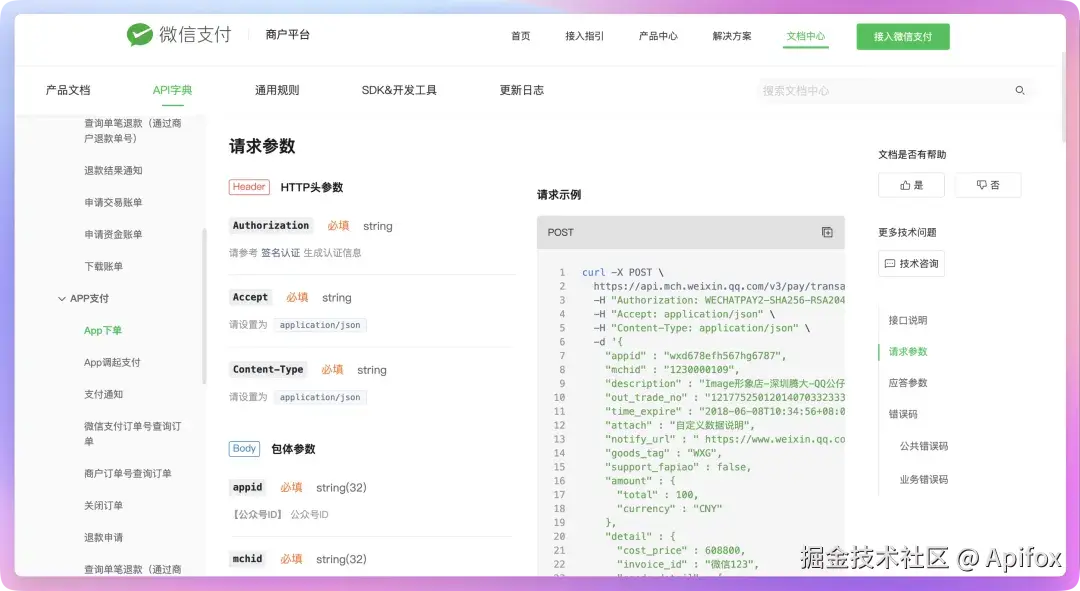Click the green 接入微信支付 button

(902, 34)
